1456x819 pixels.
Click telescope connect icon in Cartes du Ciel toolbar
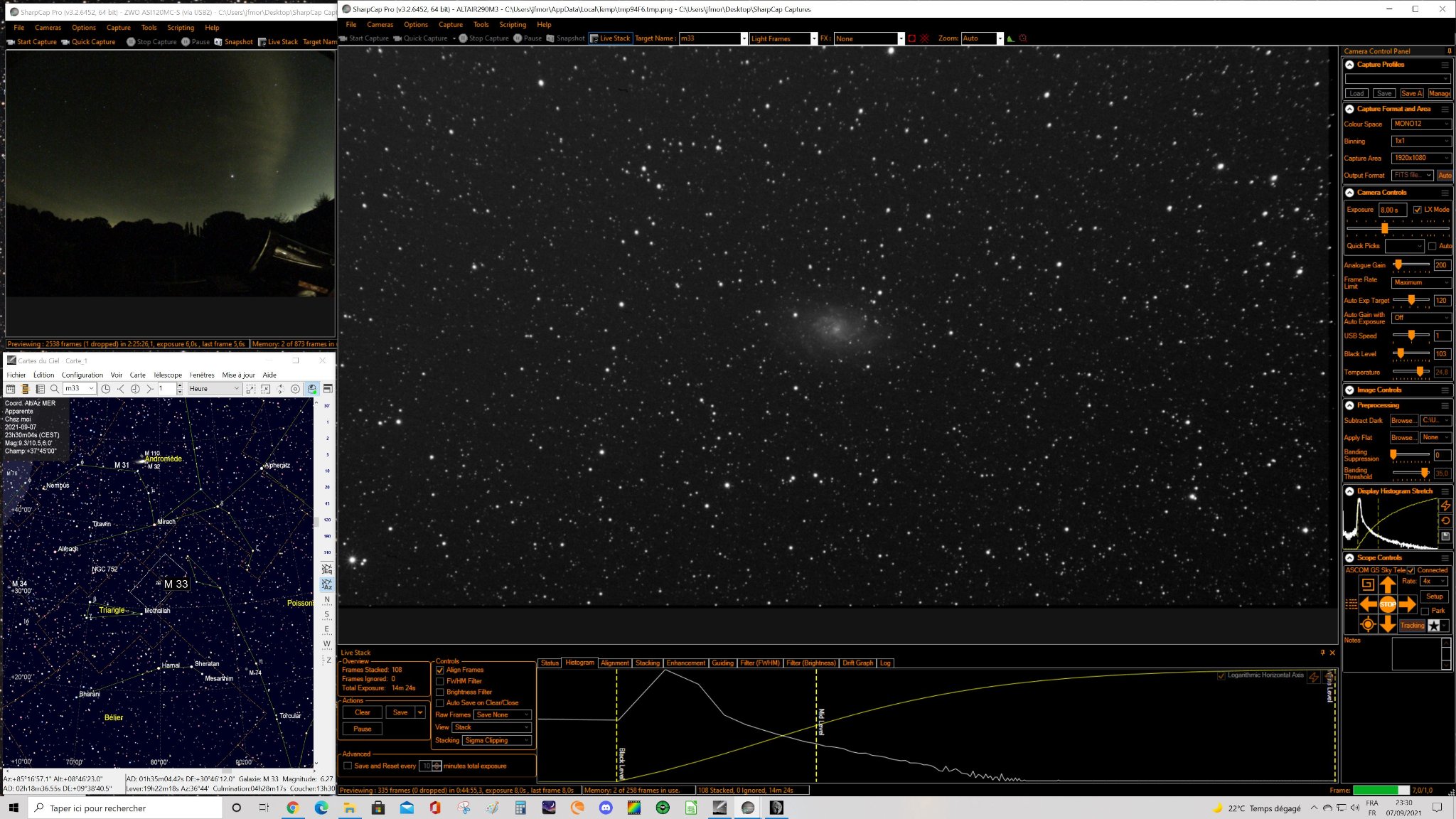click(x=311, y=389)
